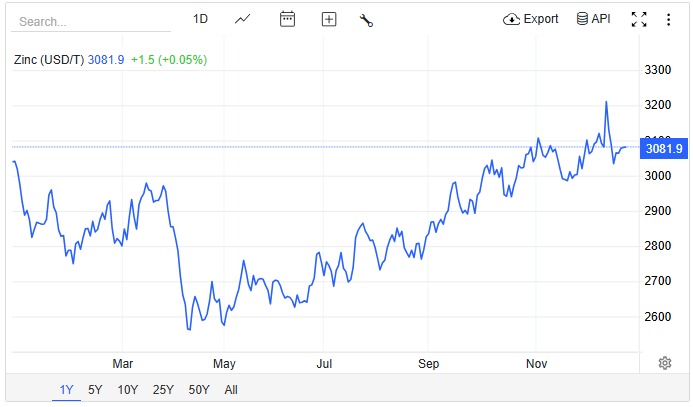693x407 pixels.
Task: Open the three-dot more options menu
Action: pos(668,19)
